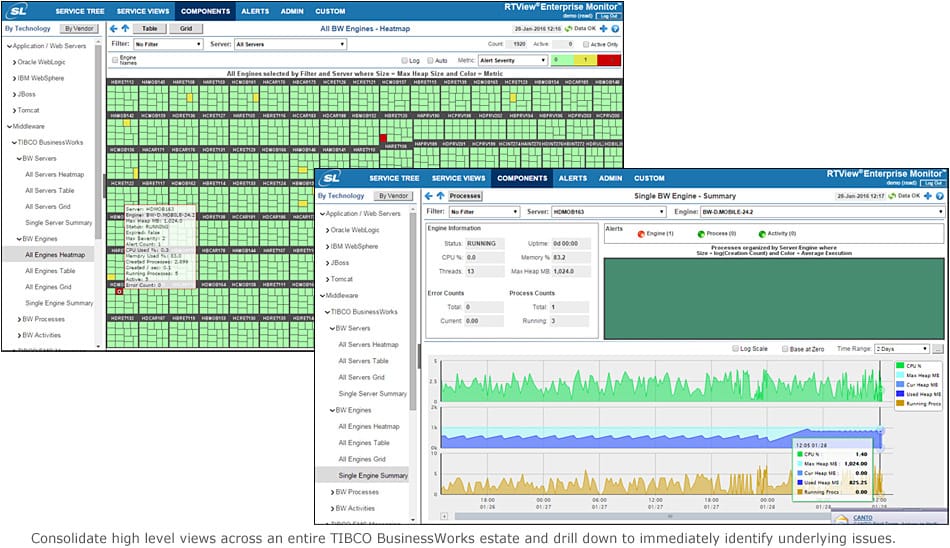Click the blue plus icon in the Summary window
The width and height of the screenshot is (950, 548).
click(x=928, y=196)
